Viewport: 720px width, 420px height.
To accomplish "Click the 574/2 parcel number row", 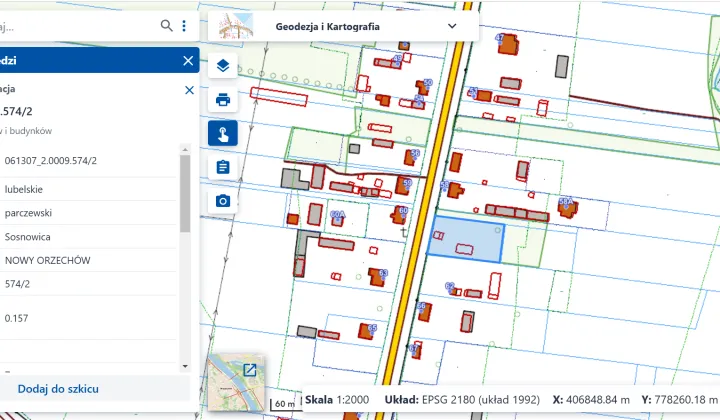I will click(88, 284).
